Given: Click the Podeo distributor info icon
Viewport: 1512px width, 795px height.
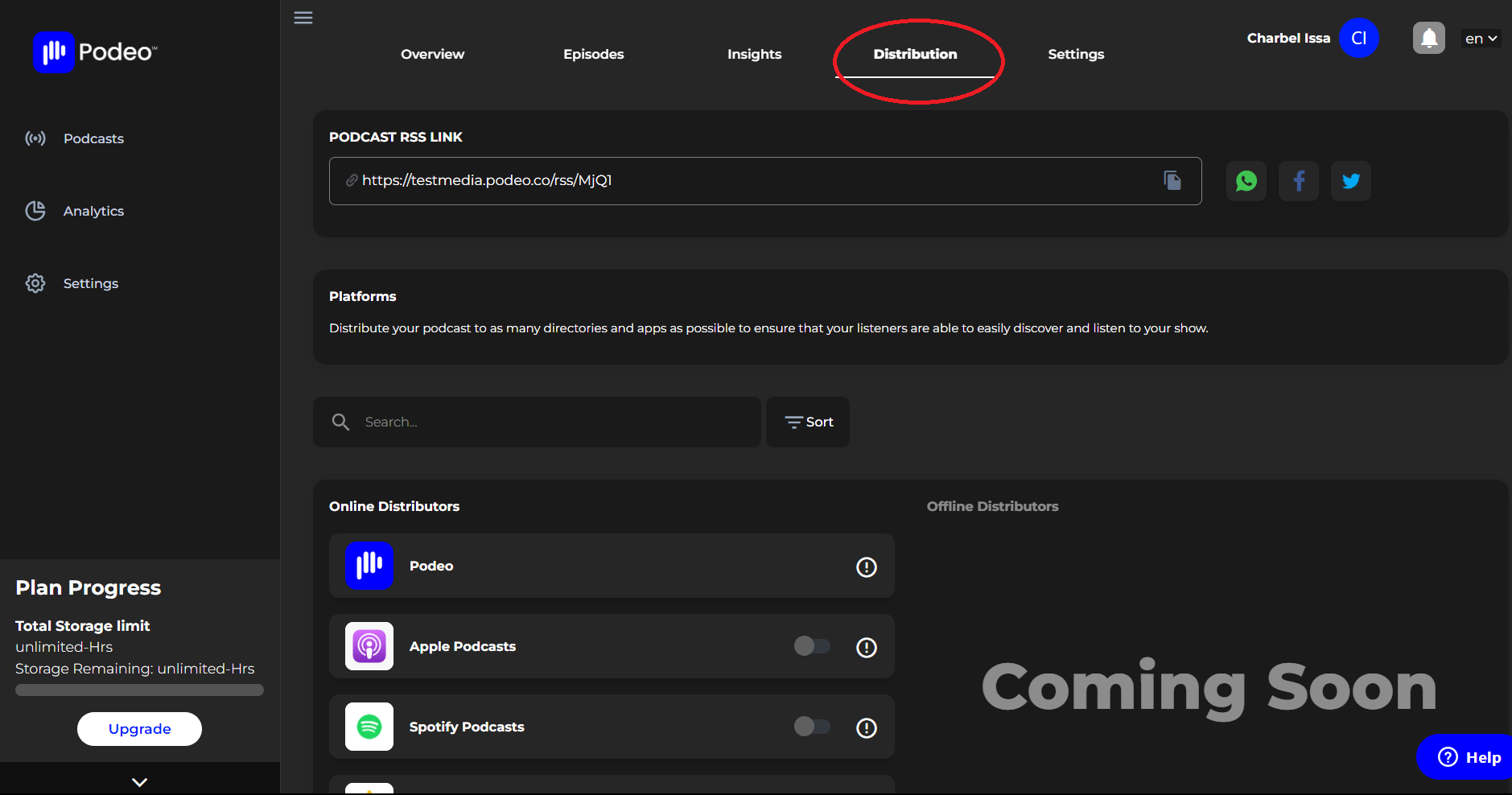Looking at the screenshot, I should click(867, 567).
